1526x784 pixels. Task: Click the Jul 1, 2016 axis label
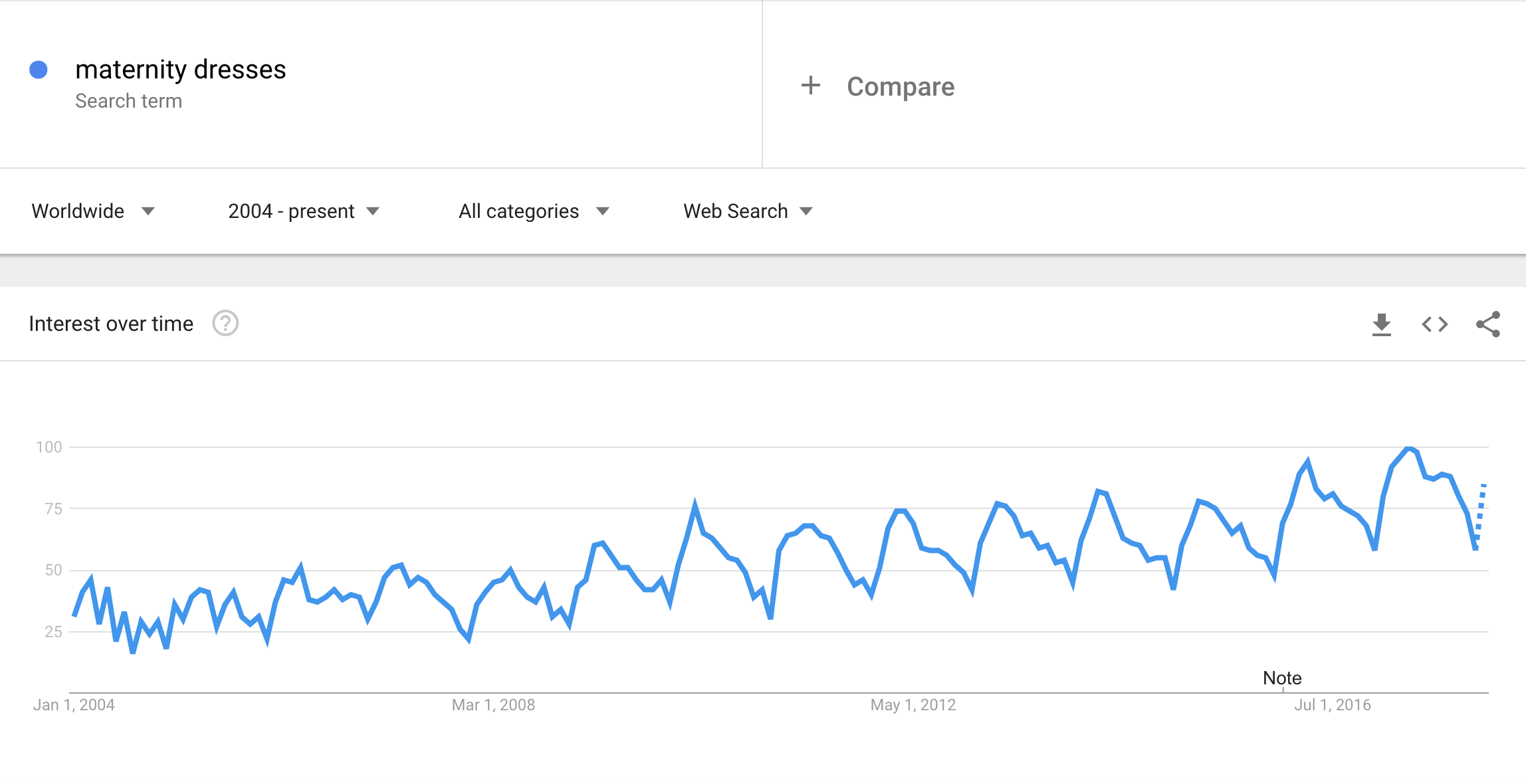1332,705
